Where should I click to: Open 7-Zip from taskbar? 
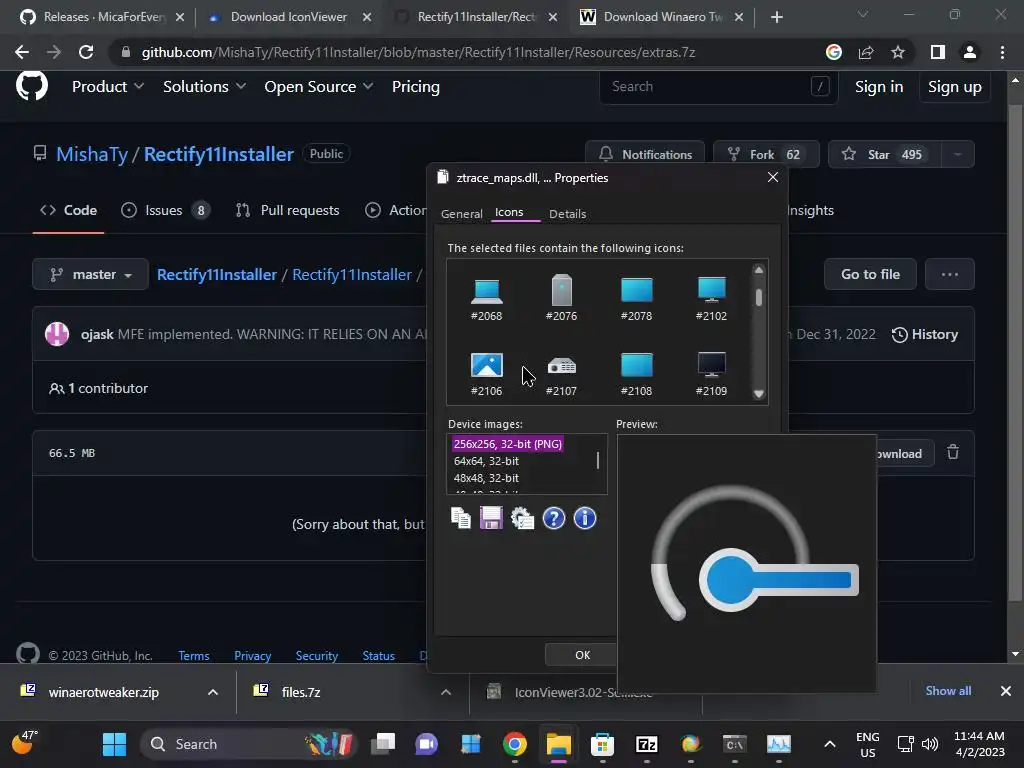(647, 744)
